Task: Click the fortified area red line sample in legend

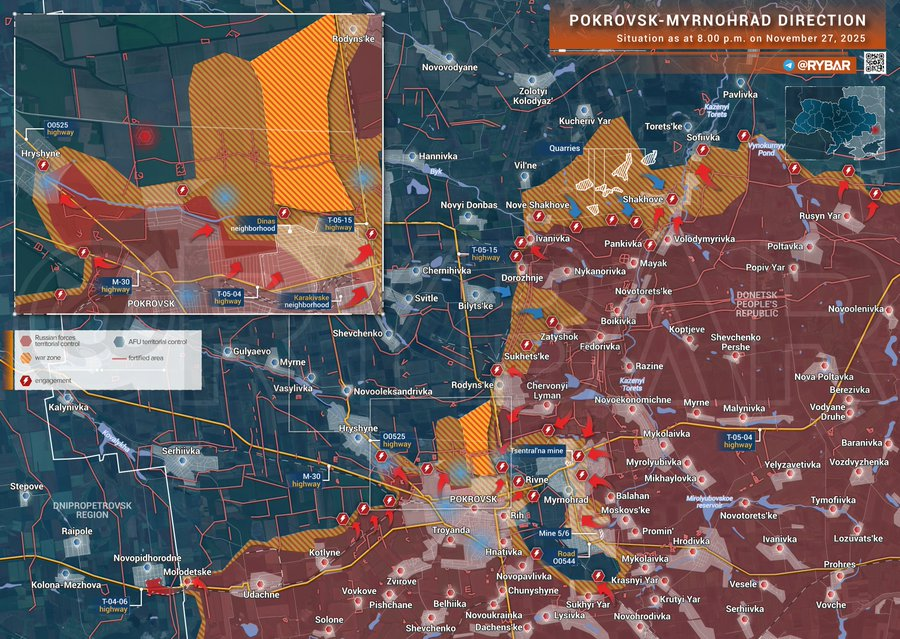Action: click(119, 358)
